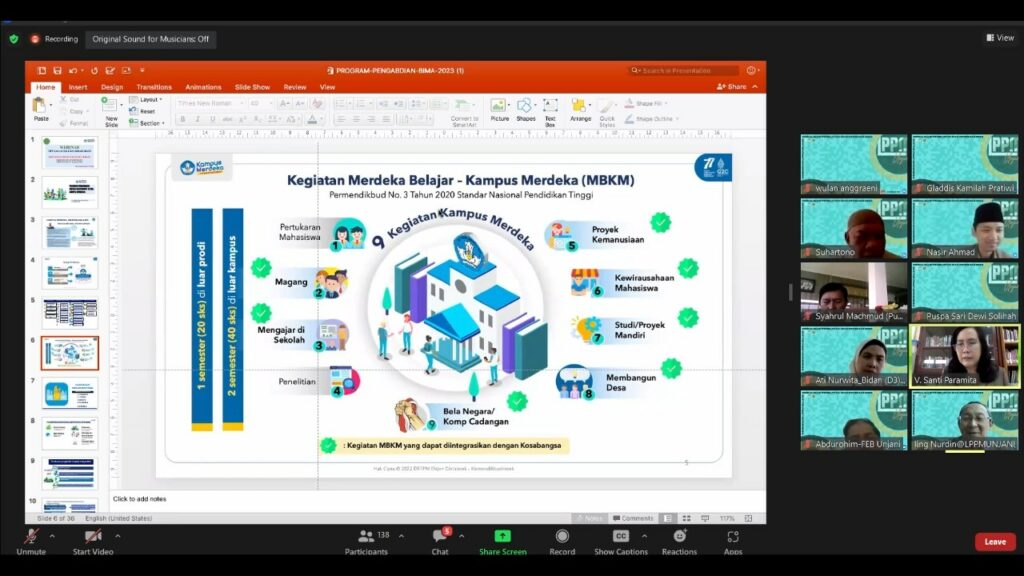Insert a Picture using the ribbon icon

tap(499, 106)
